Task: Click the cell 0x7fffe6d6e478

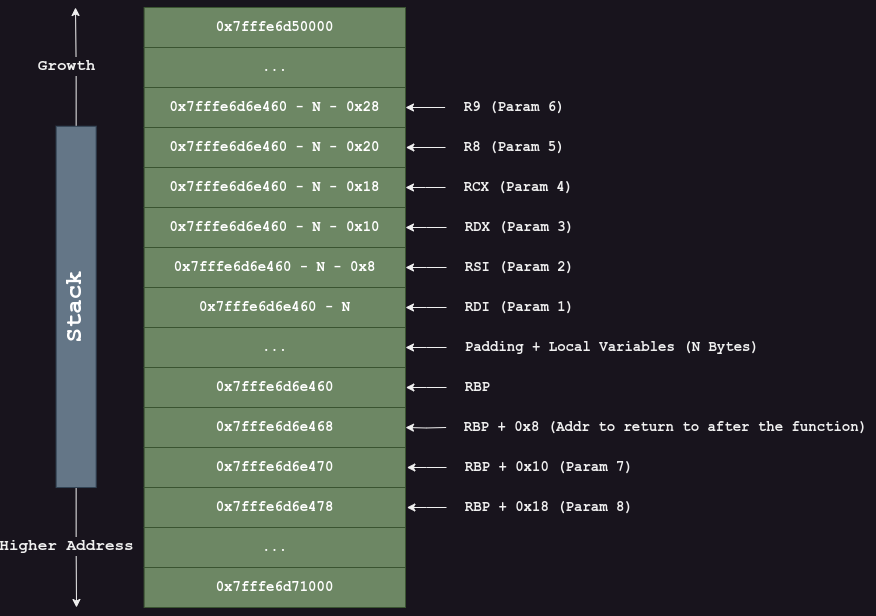Action: point(274,507)
